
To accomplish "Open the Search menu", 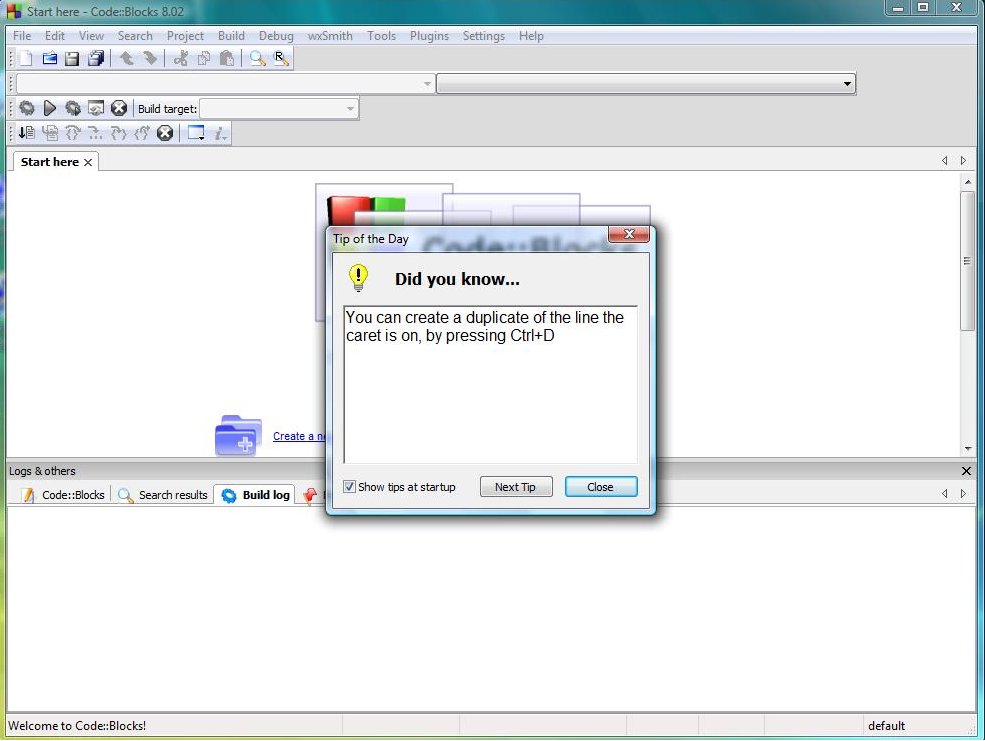I will [135, 36].
